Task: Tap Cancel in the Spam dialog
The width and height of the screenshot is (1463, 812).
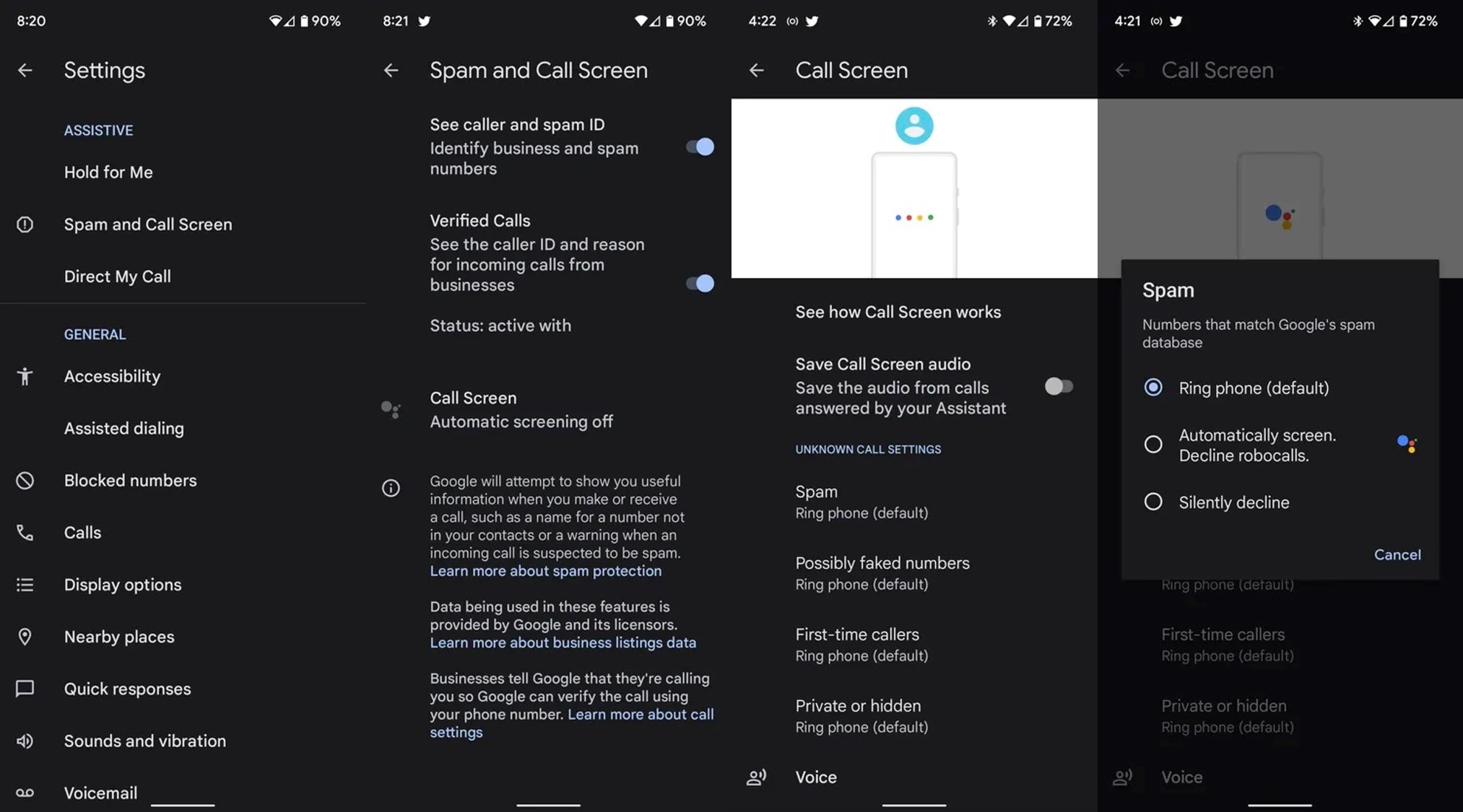Action: (x=1397, y=554)
